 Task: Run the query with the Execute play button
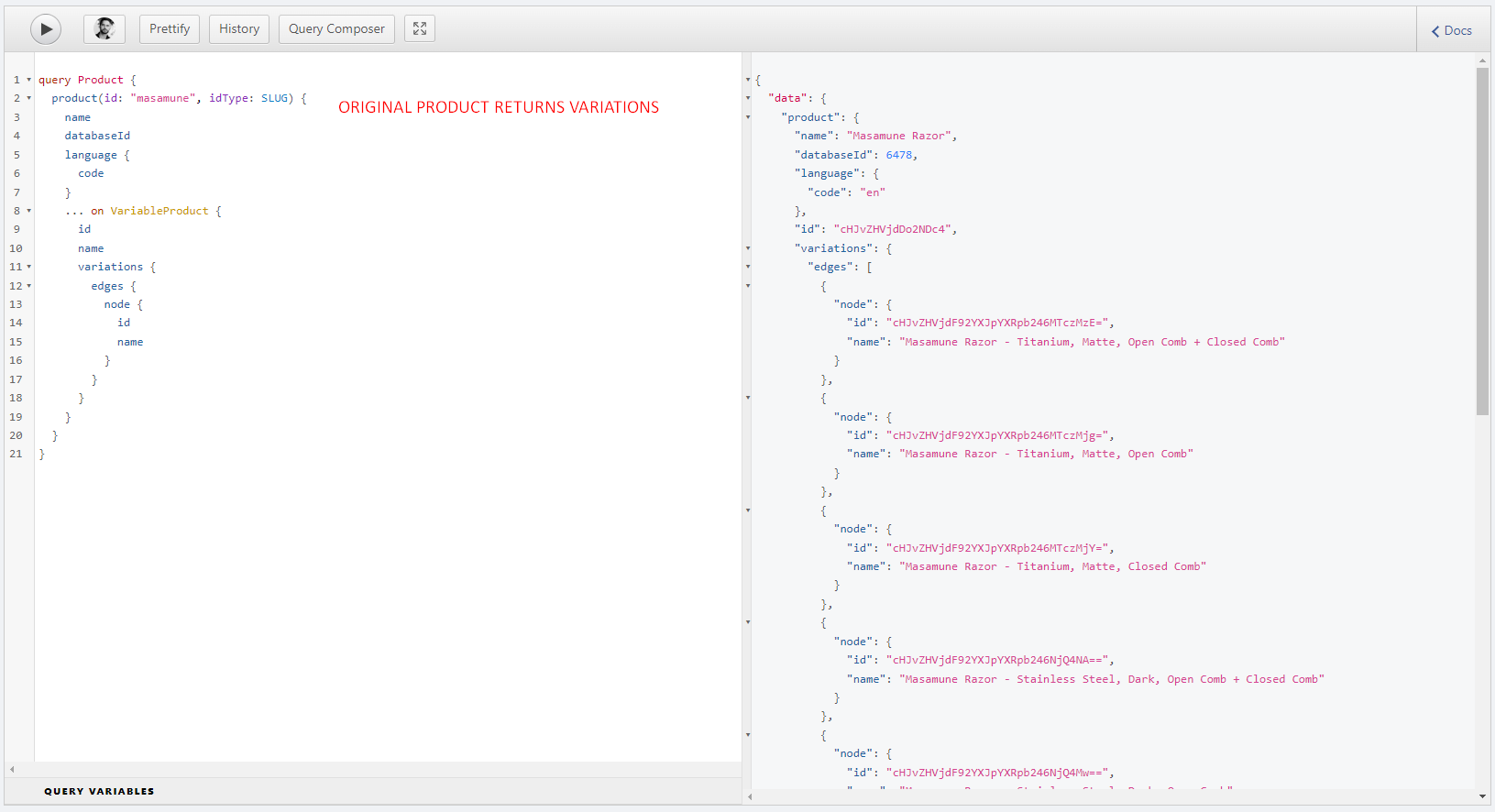[x=46, y=29]
